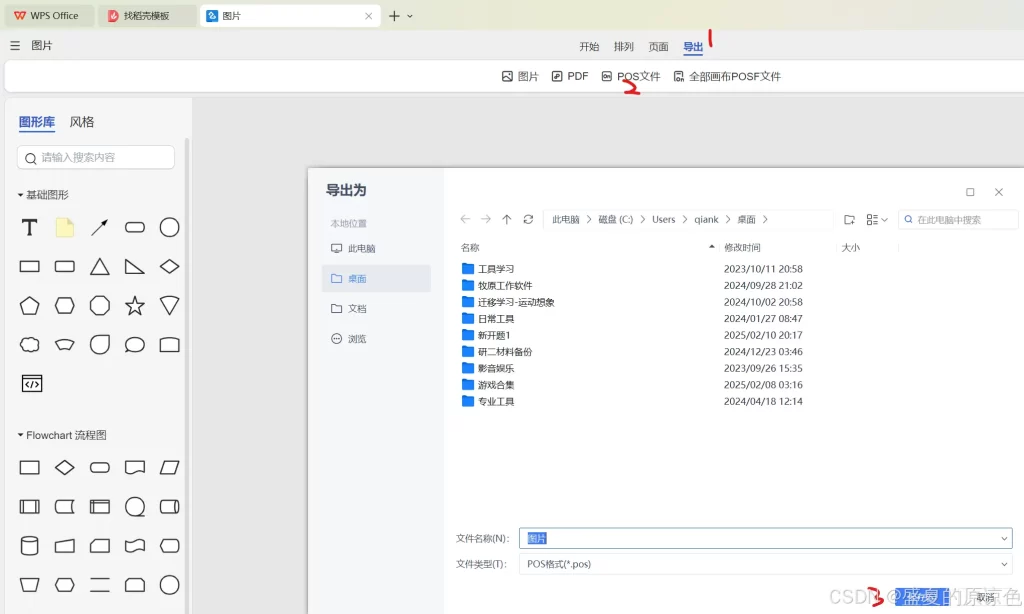Change the folder view mode dropdown
Screen dimensions: 1024x614
tap(875, 219)
